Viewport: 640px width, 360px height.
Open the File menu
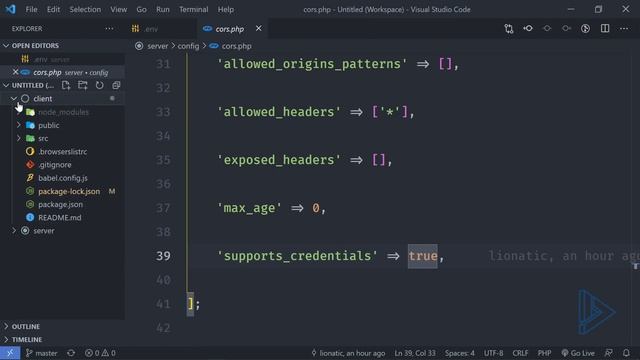point(31,9)
